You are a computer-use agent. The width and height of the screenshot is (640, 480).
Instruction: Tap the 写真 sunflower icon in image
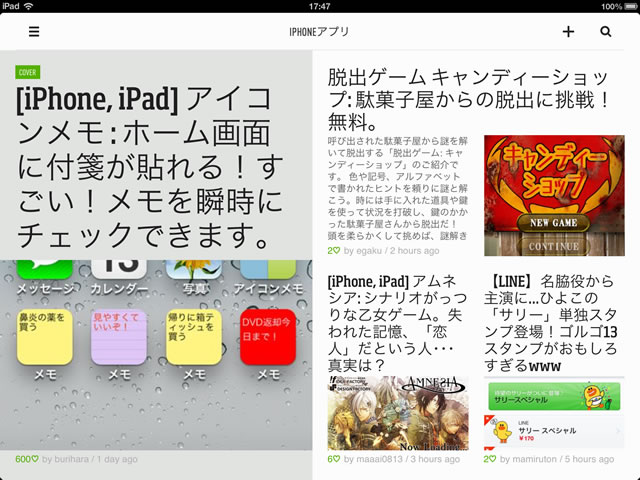194,269
